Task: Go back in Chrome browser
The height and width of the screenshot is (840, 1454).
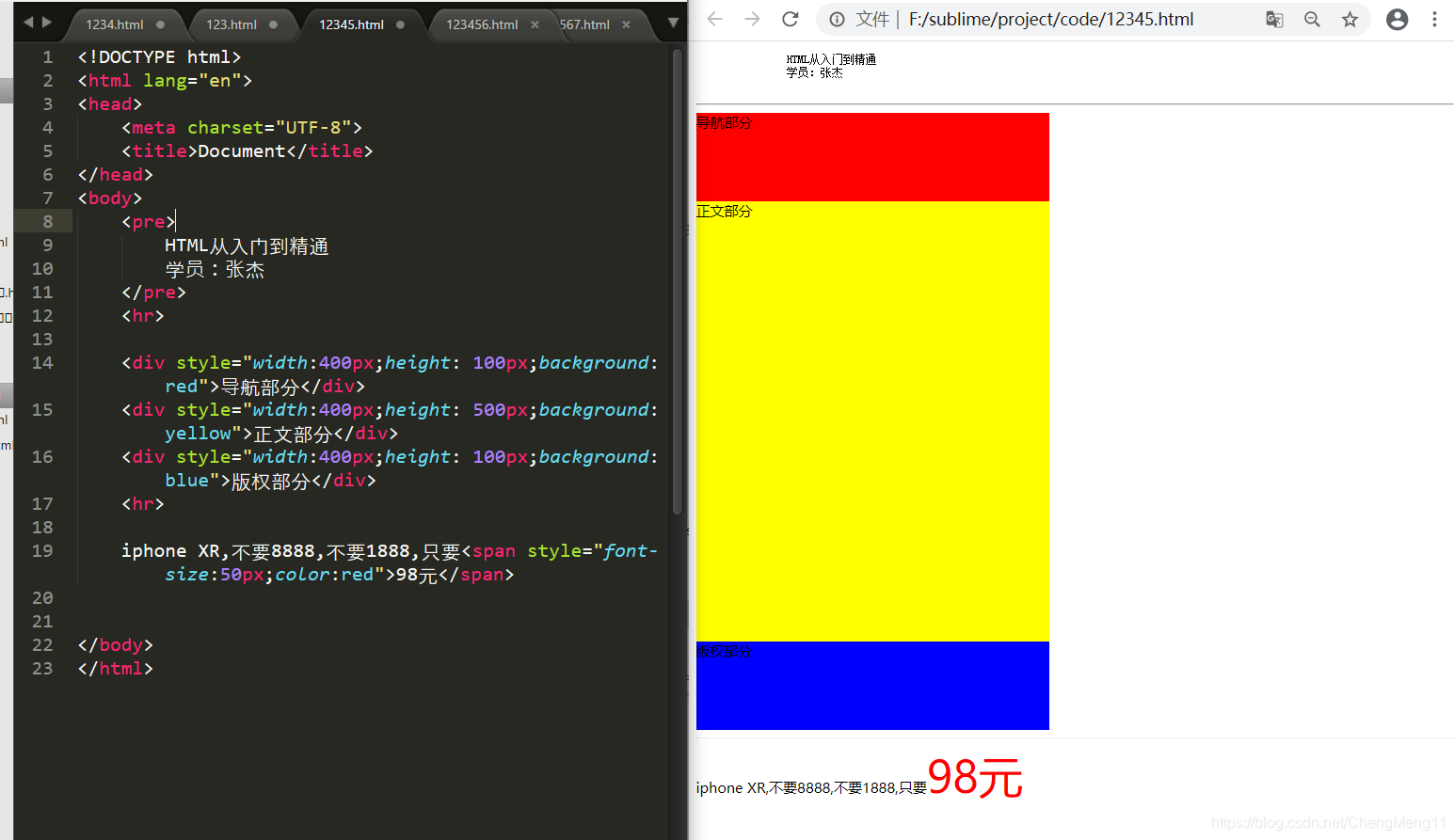Action: 715,19
